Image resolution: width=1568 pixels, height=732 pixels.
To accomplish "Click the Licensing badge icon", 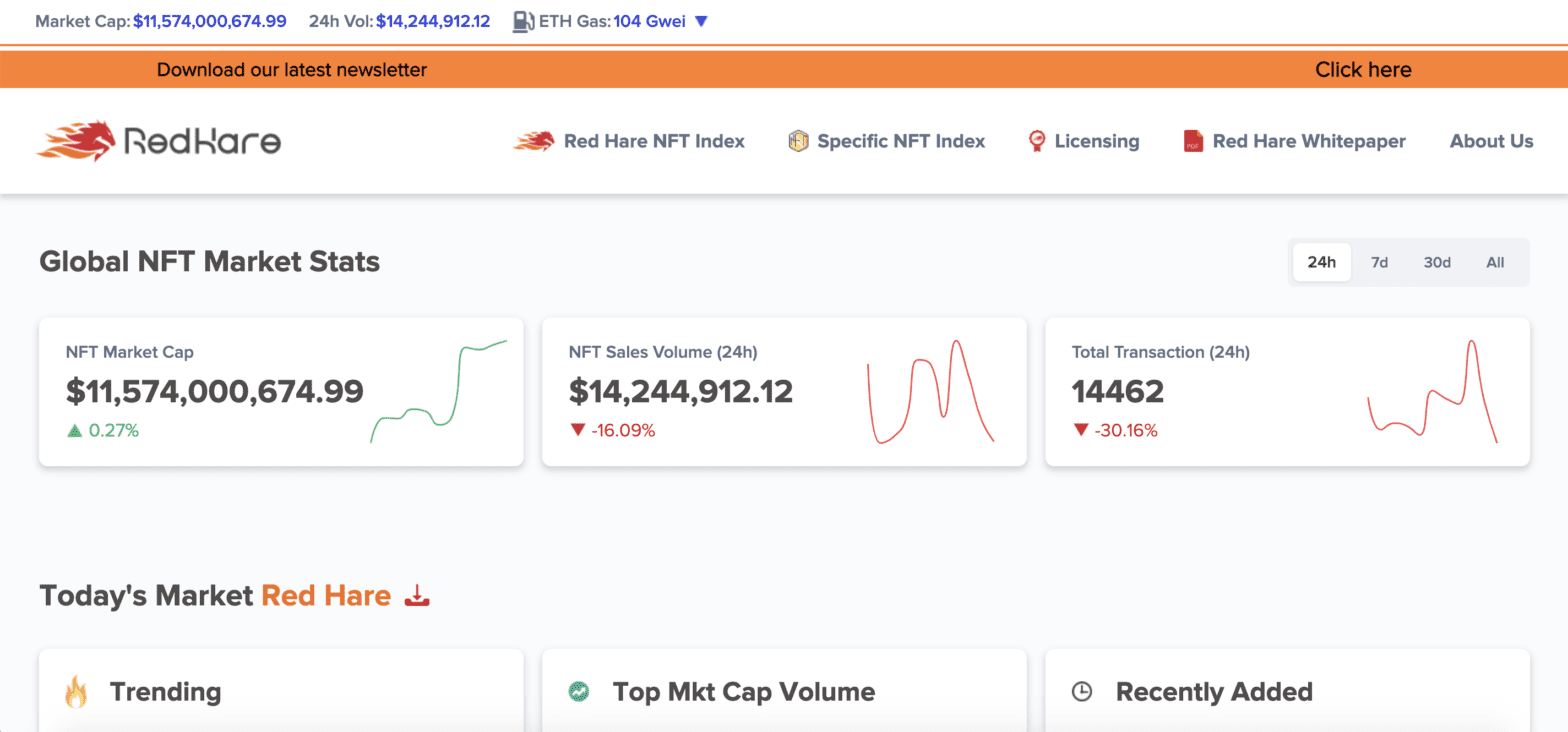I will (1038, 141).
